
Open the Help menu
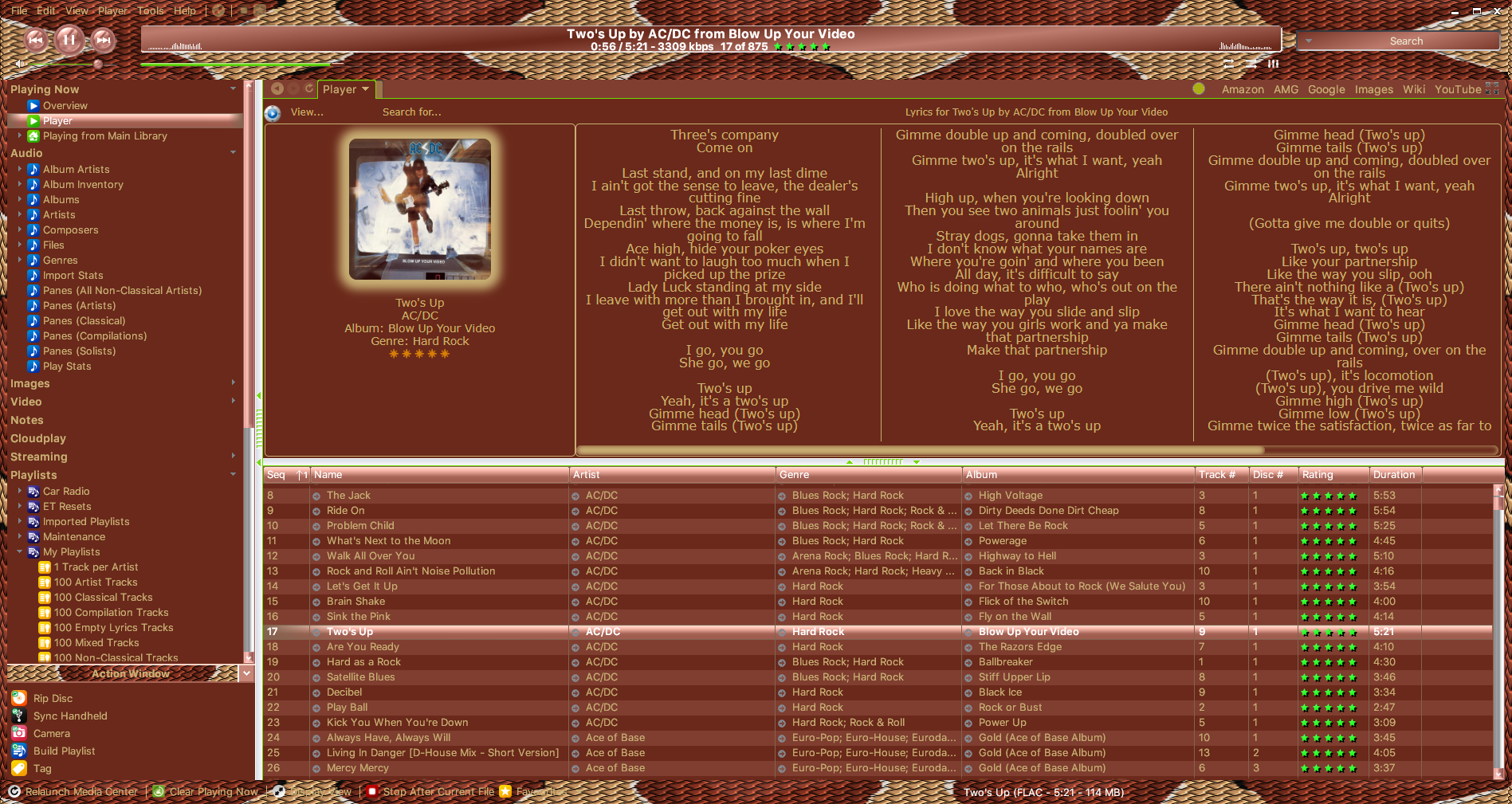(x=185, y=10)
